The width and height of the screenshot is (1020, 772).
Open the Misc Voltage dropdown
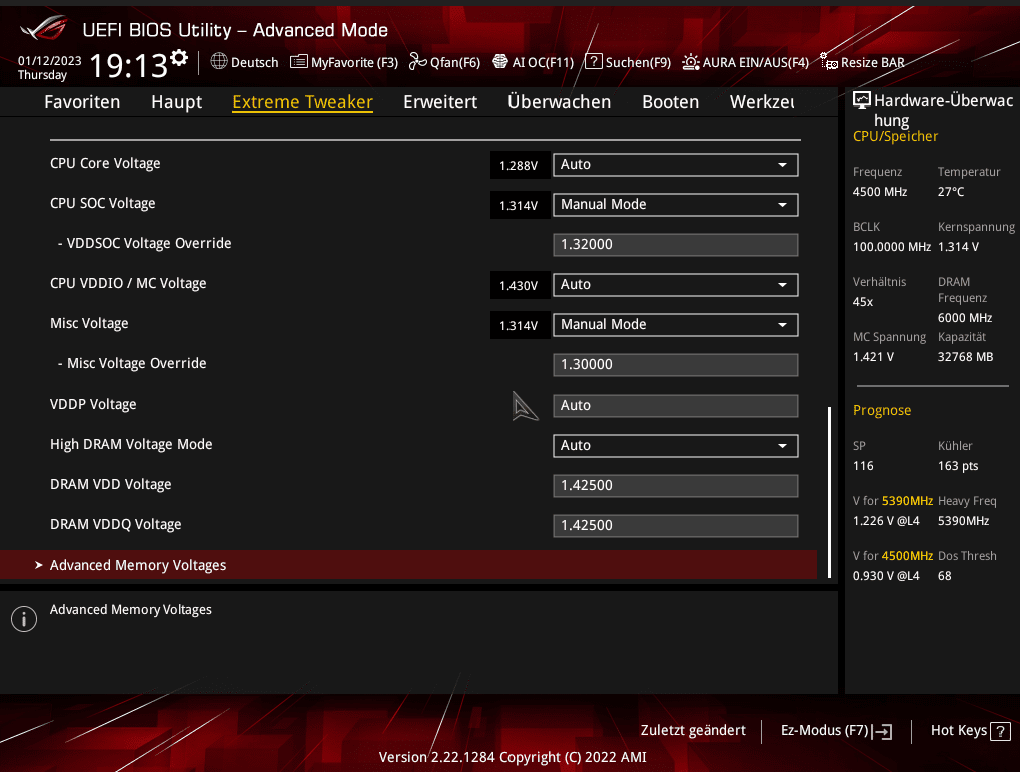pyautogui.click(x=675, y=325)
